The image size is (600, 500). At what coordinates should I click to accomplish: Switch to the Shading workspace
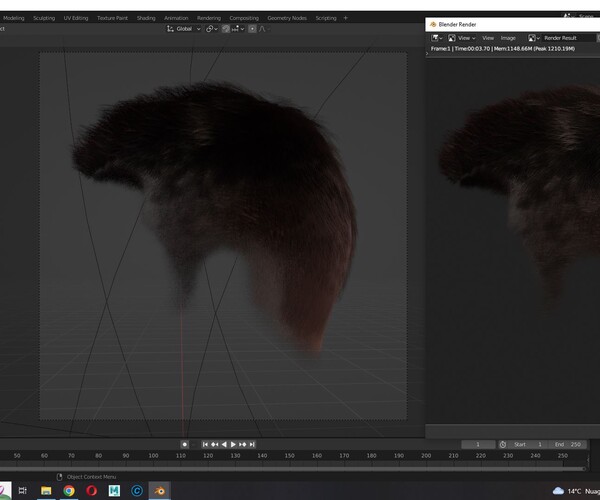(x=146, y=18)
